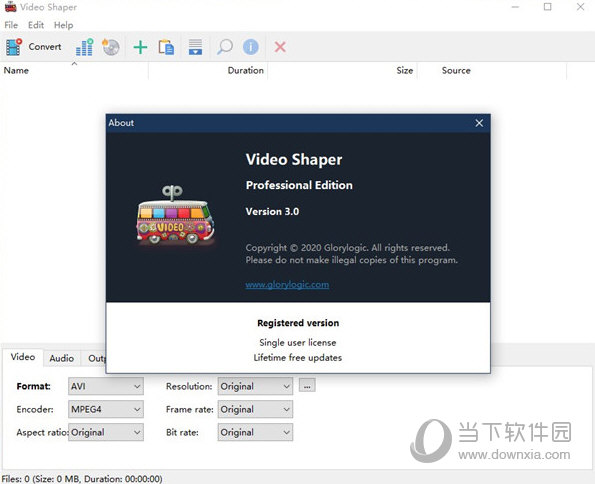Close the About dialog
This screenshot has height=484, width=595.
[479, 123]
